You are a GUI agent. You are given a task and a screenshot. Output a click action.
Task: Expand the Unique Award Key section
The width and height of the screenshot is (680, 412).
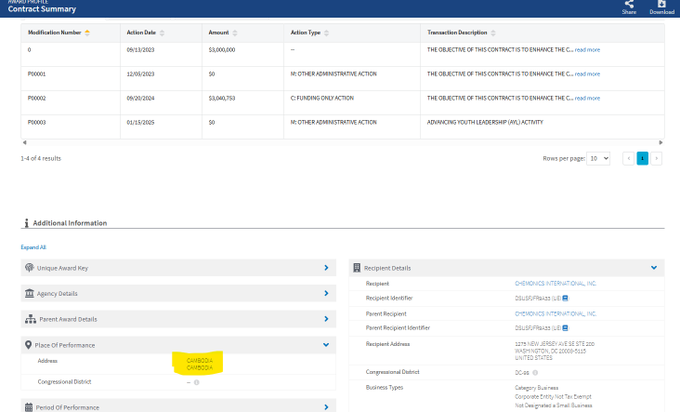tap(326, 268)
